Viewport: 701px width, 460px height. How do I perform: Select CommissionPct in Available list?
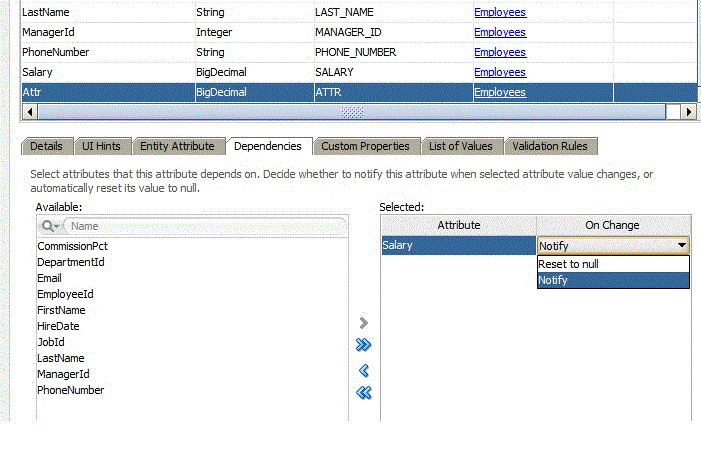[x=73, y=246]
